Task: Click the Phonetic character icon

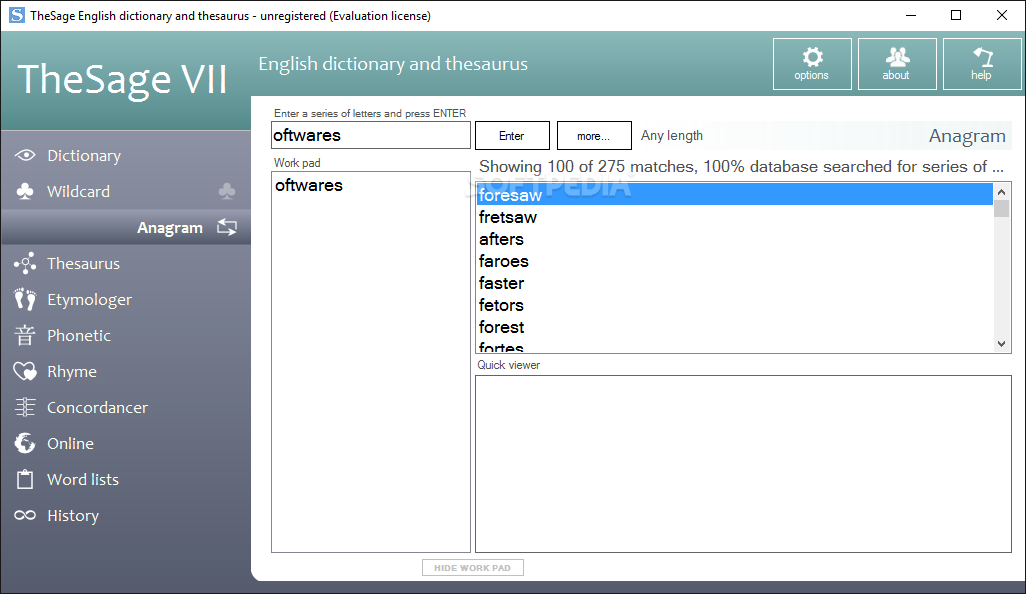Action: 25,335
